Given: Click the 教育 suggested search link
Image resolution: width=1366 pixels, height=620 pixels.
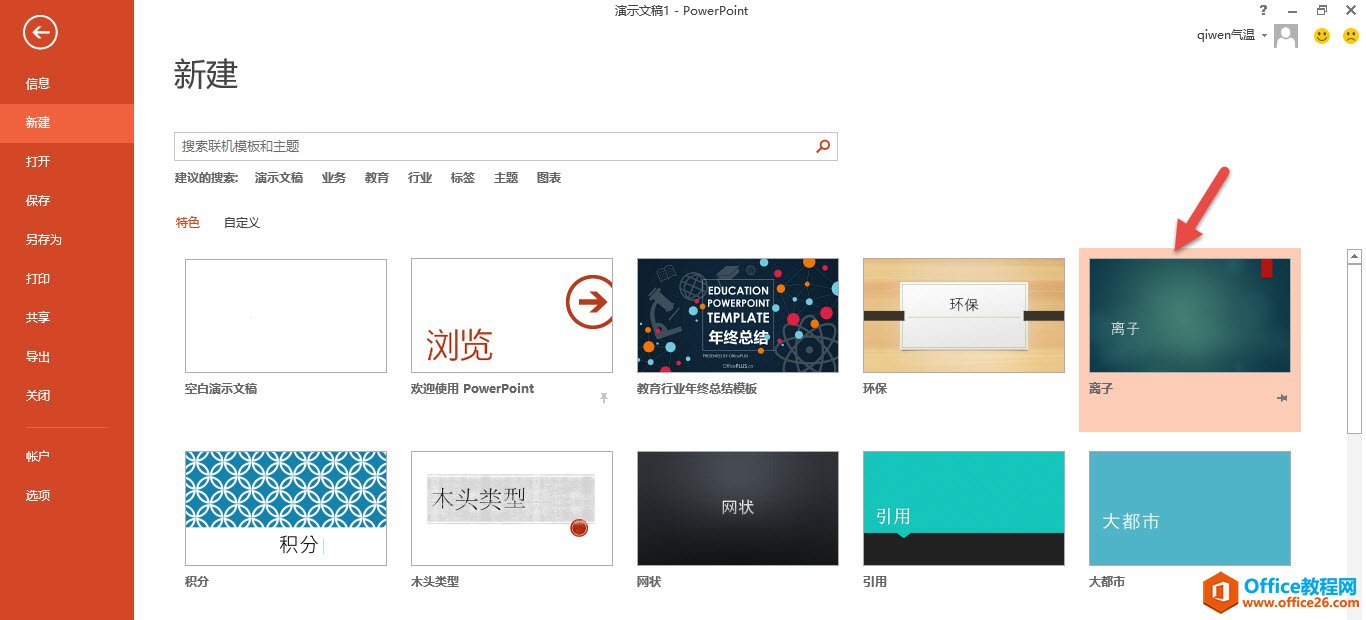Looking at the screenshot, I should 377,178.
